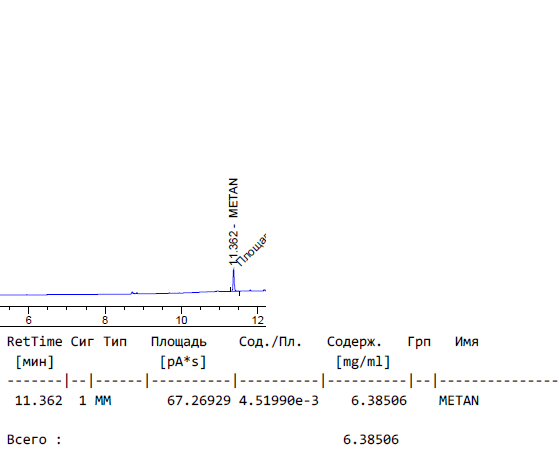
Task: Click the Всего total value 6.38506
Action: point(371,439)
